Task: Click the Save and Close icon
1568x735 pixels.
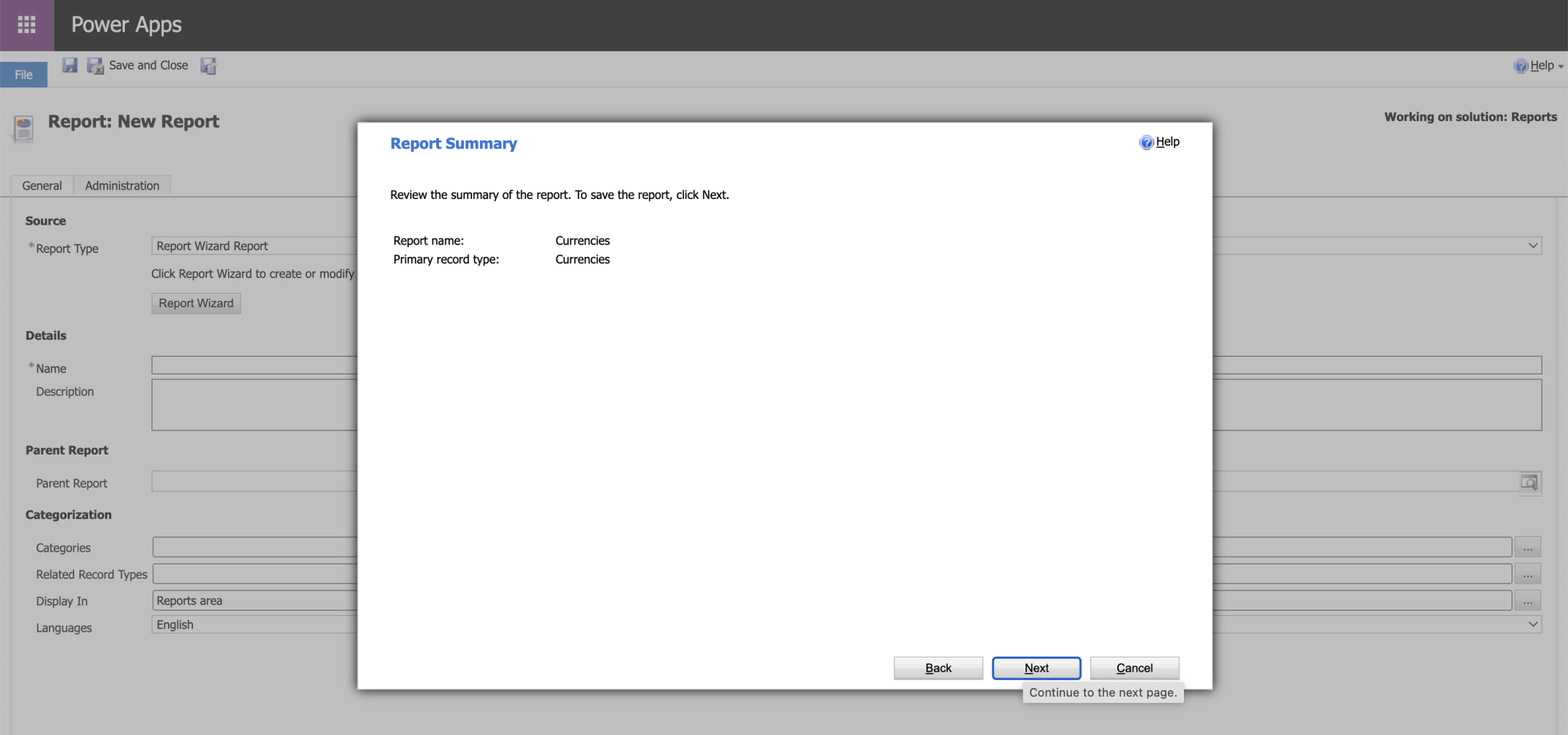Action: tap(95, 66)
